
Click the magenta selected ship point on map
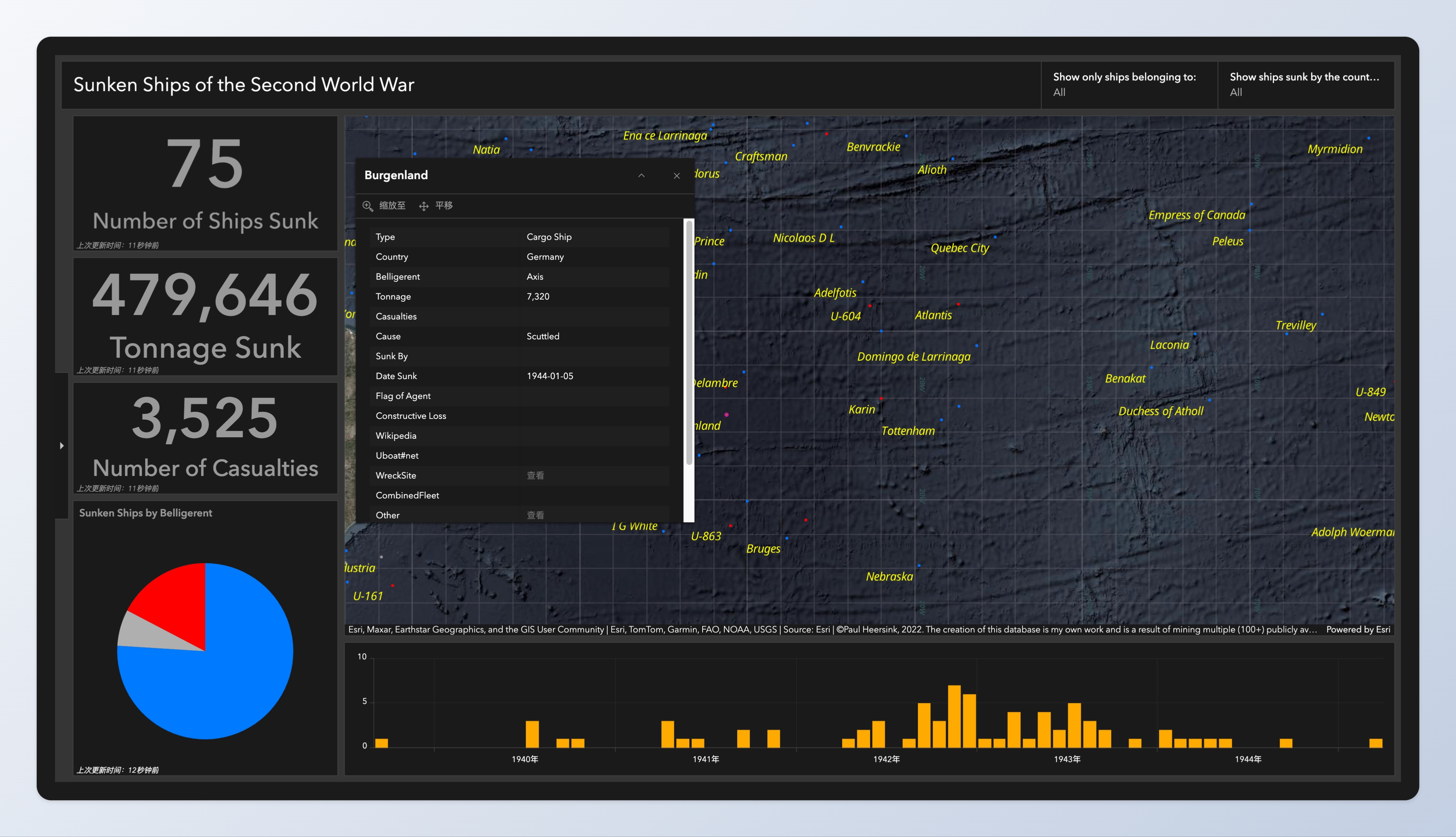727,414
